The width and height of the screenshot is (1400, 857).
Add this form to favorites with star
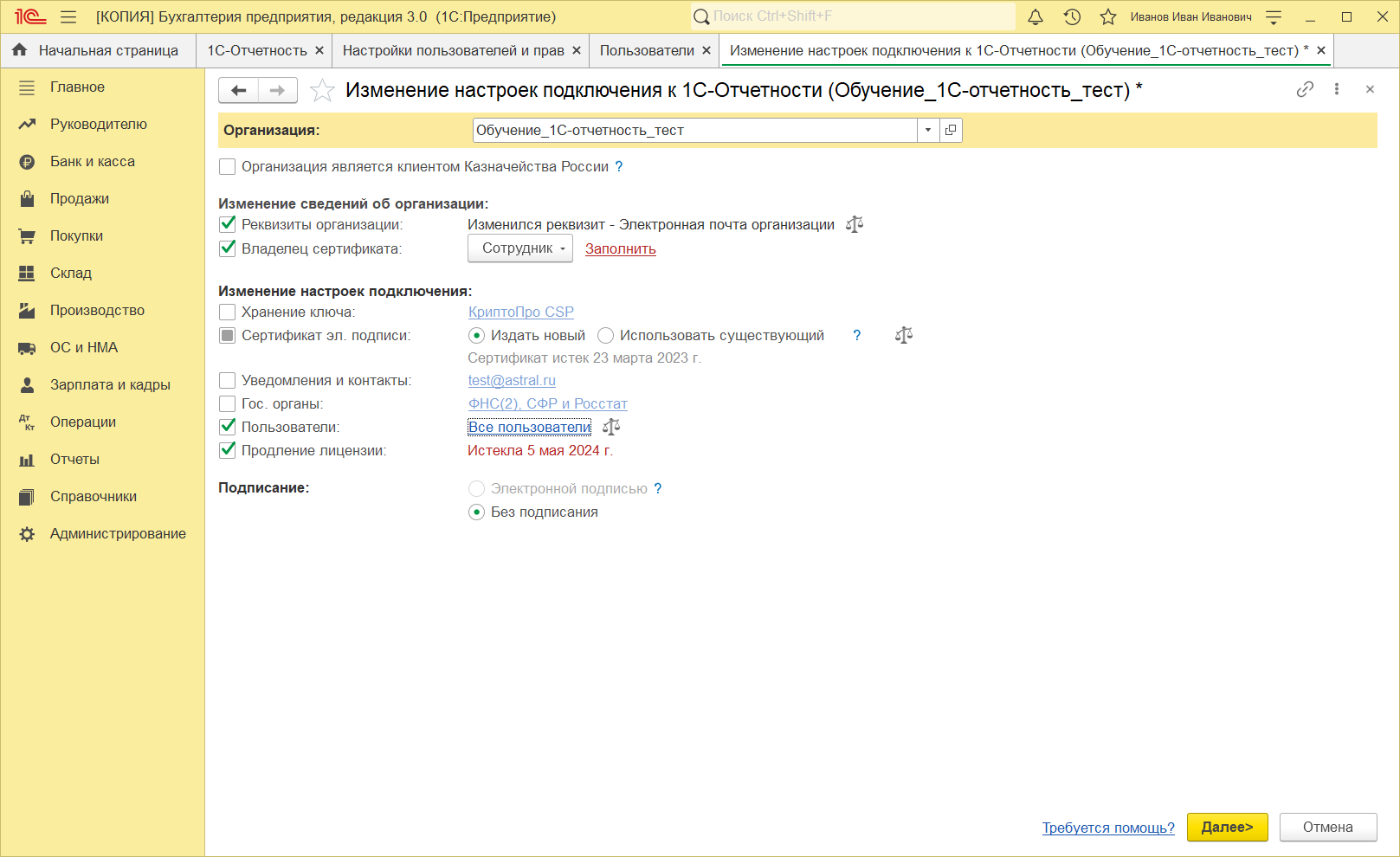pyautogui.click(x=322, y=90)
